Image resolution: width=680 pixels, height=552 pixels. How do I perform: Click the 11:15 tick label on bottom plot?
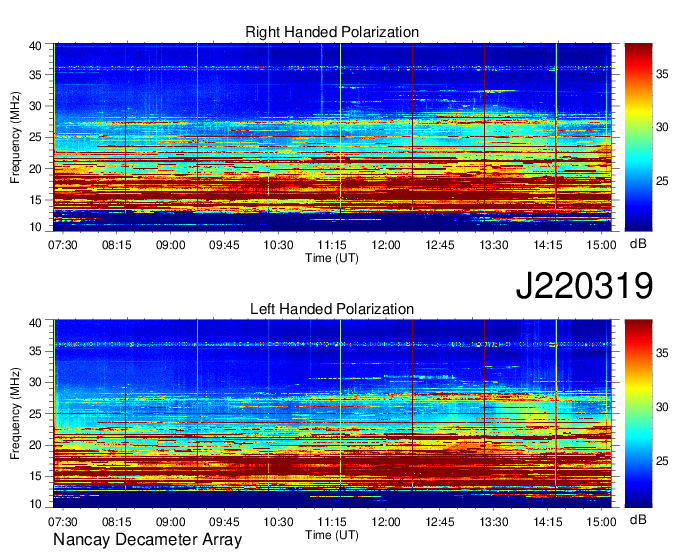pos(332,522)
